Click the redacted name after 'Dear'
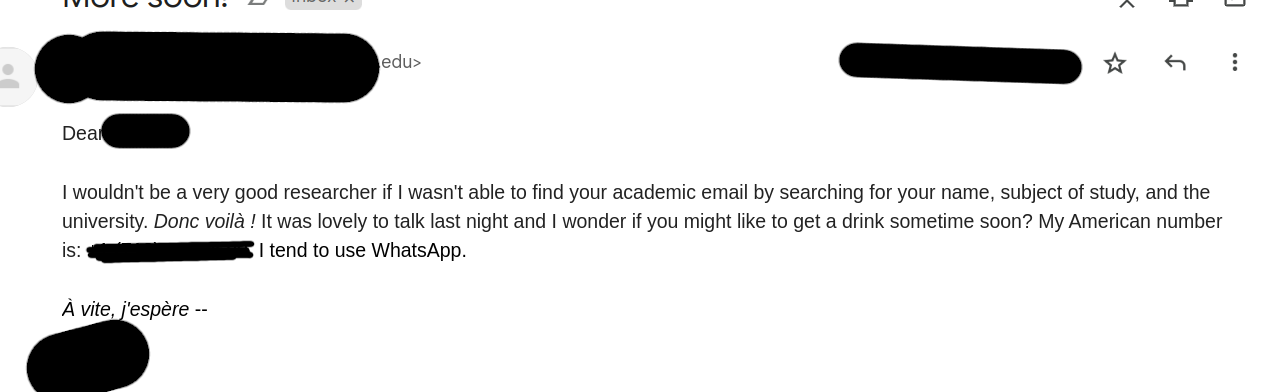Screen dimensions: 1281x392 tap(145, 131)
